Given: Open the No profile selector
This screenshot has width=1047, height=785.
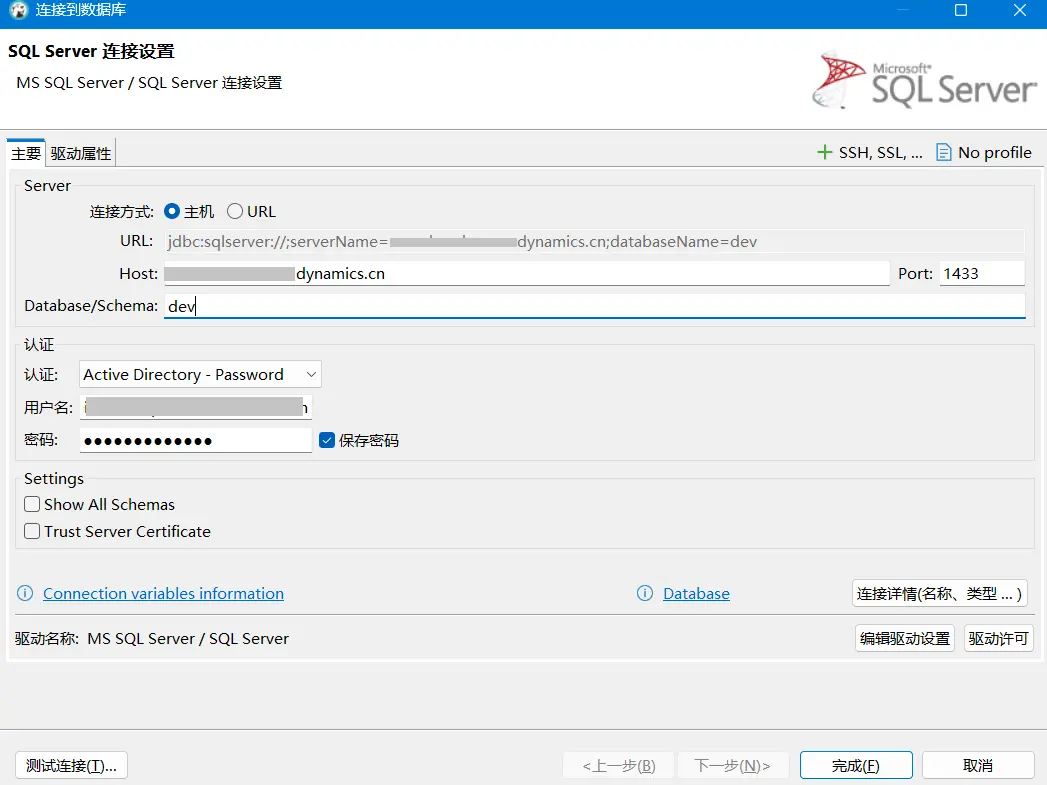Looking at the screenshot, I should click(984, 153).
